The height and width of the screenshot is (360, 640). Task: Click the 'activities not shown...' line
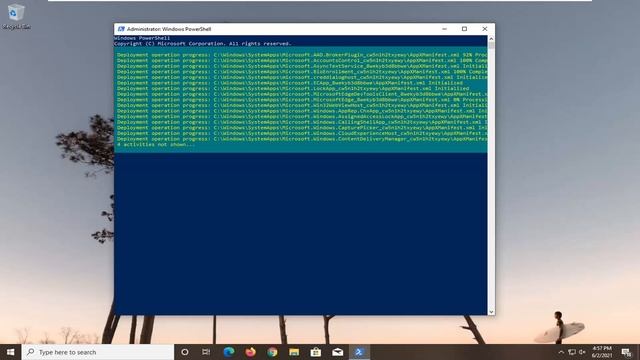pos(156,144)
